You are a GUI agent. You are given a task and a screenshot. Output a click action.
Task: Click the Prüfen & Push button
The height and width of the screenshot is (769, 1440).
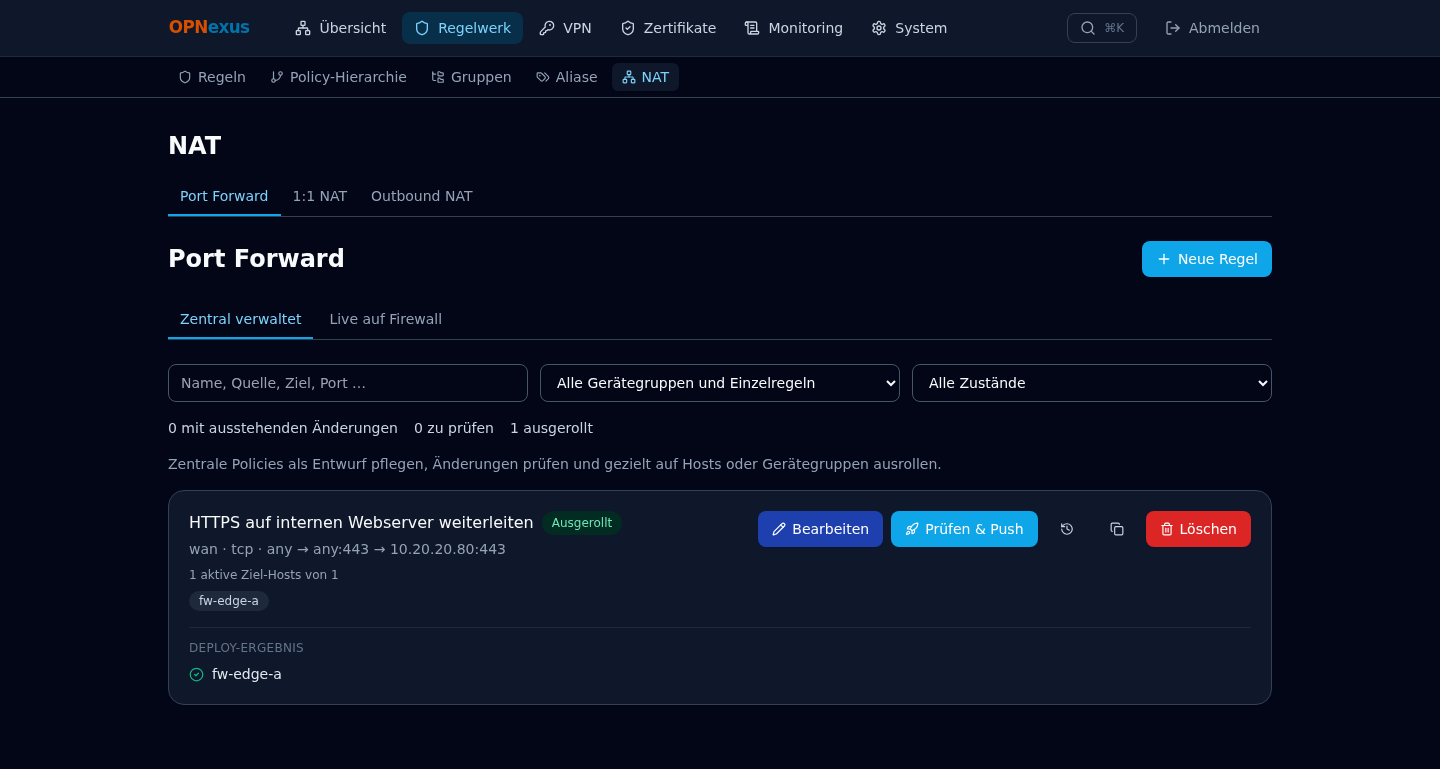pos(964,529)
